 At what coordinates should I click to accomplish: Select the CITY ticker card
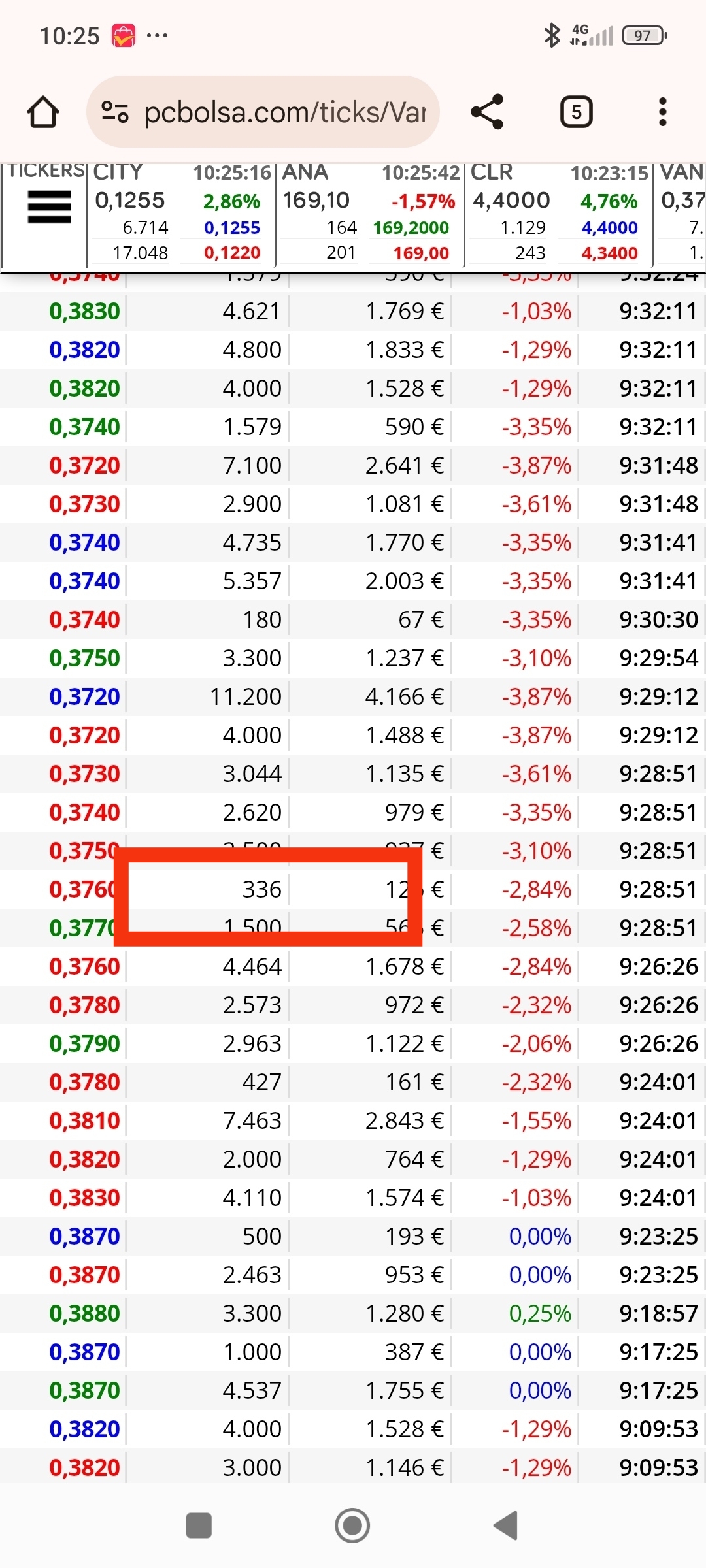coord(181,214)
